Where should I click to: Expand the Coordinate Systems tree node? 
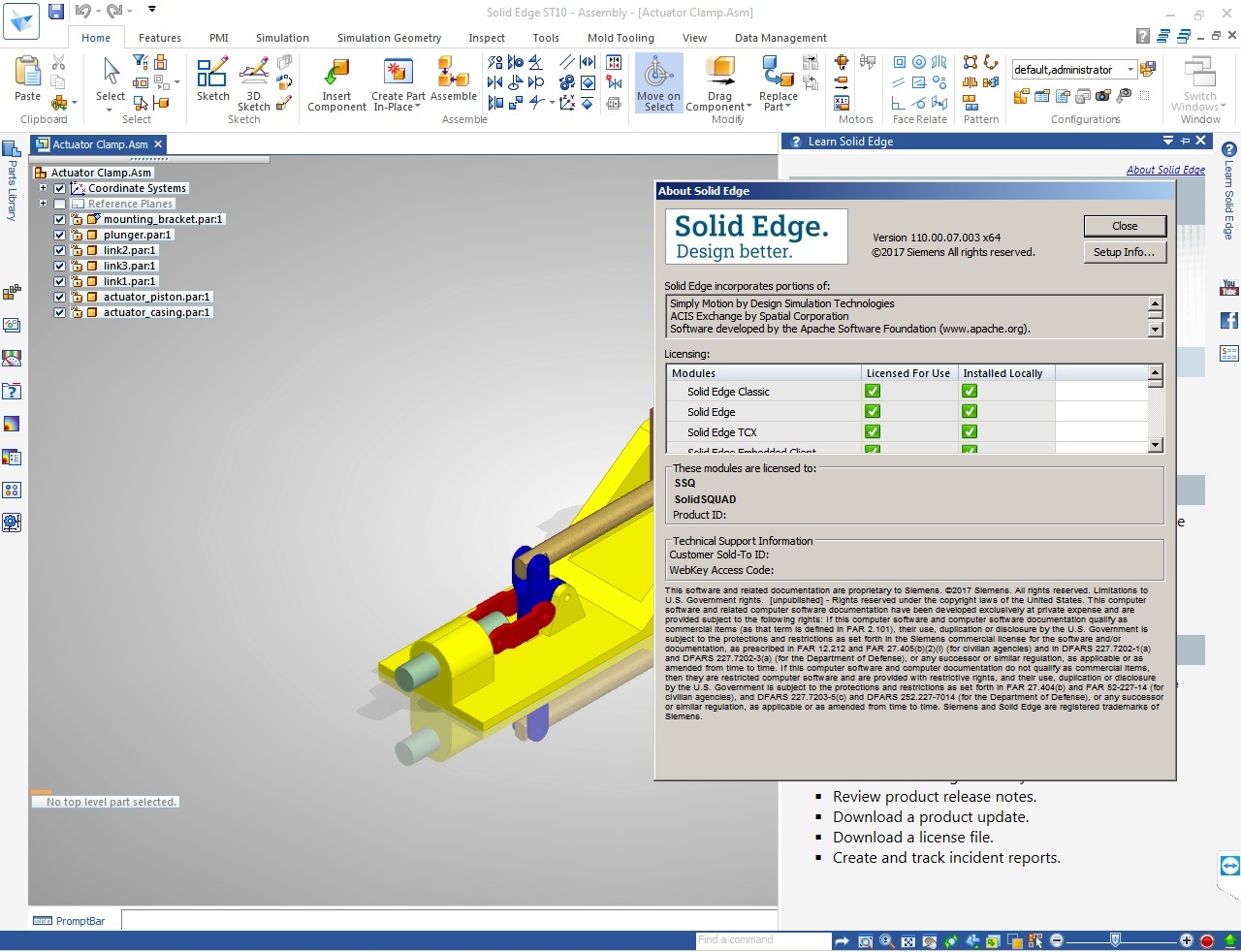(43, 188)
